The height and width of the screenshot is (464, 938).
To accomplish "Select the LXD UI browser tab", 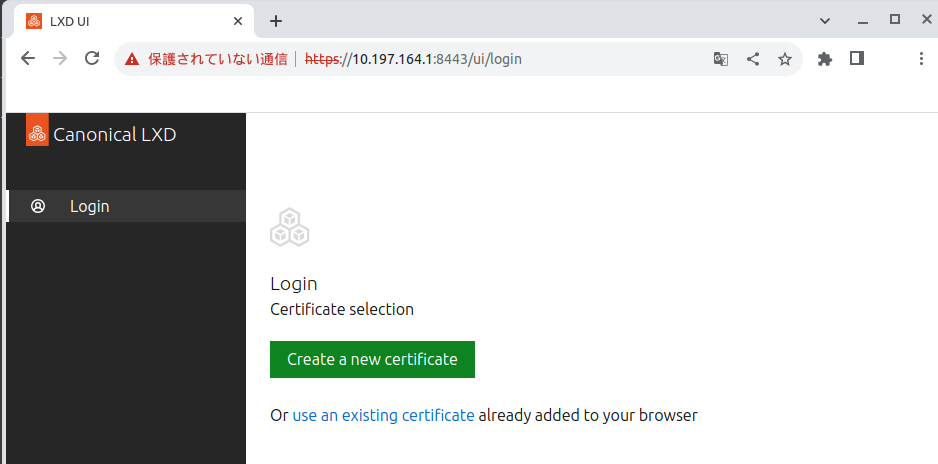I will 134,22.
